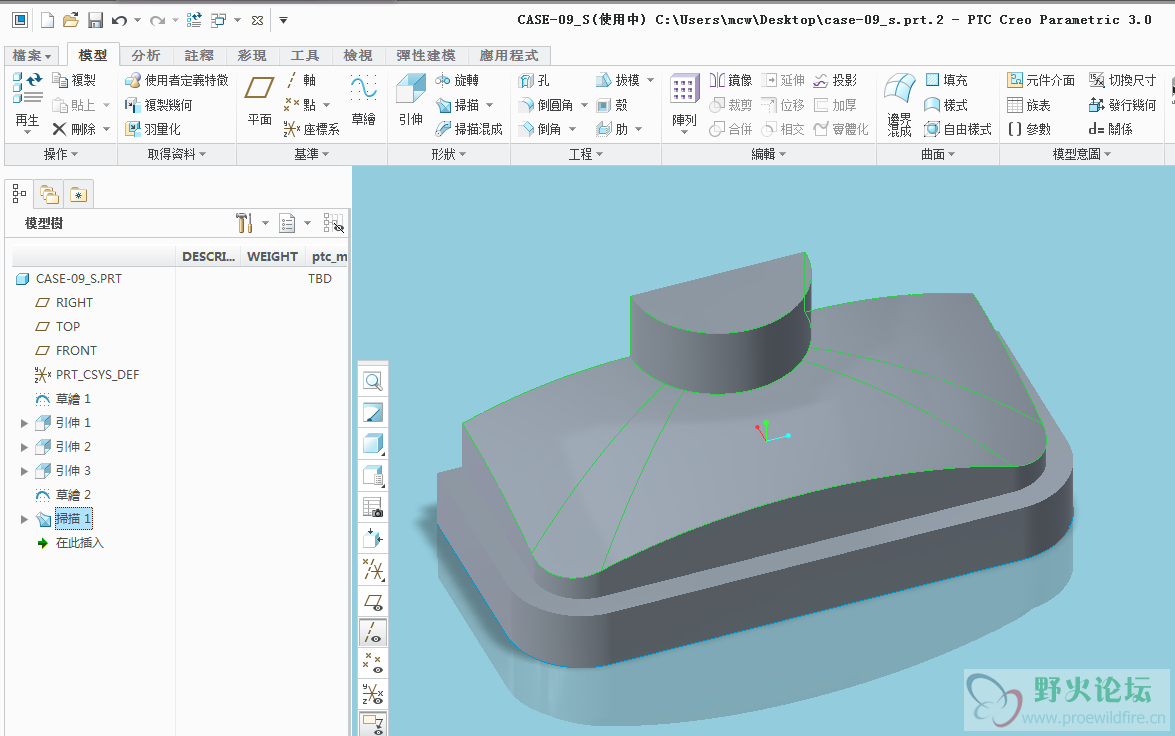Open the 彈性建模 tab
The image size is (1175, 736).
pyautogui.click(x=426, y=55)
